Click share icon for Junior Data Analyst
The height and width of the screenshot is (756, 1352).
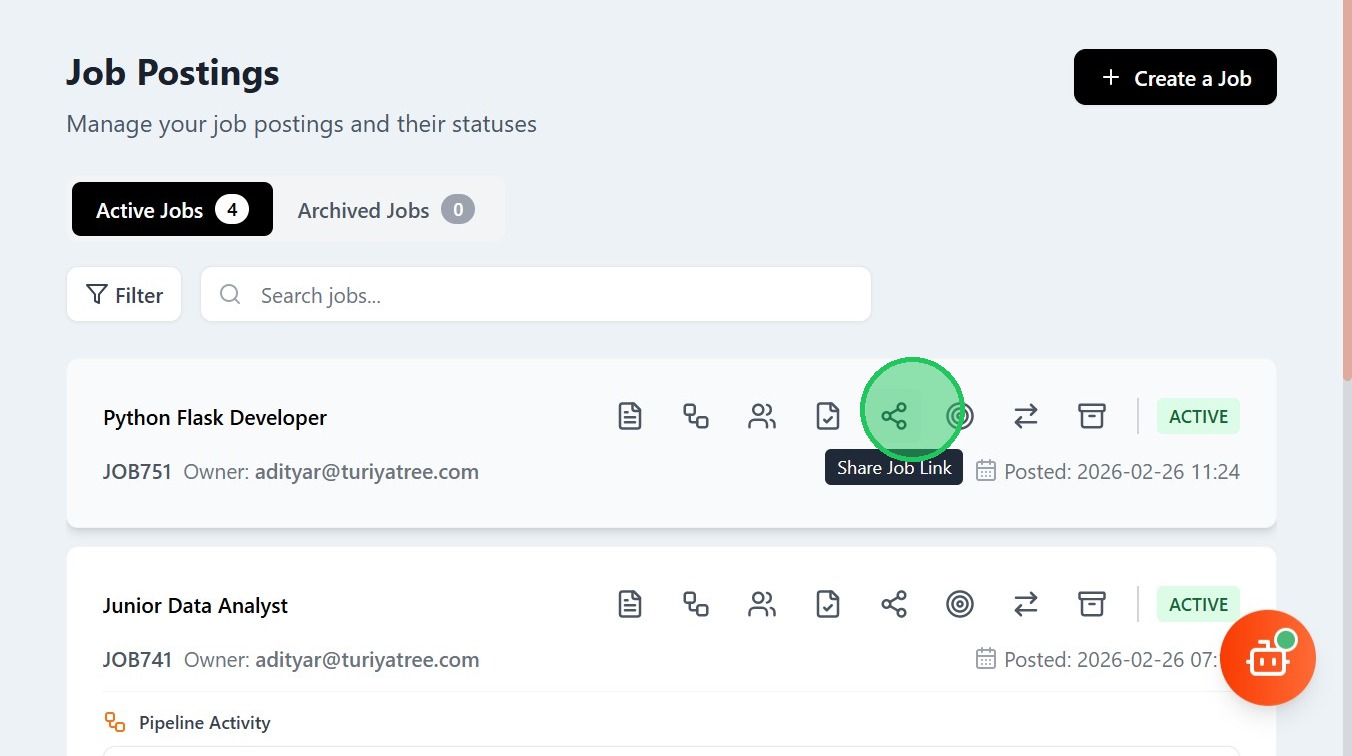pyautogui.click(x=894, y=604)
